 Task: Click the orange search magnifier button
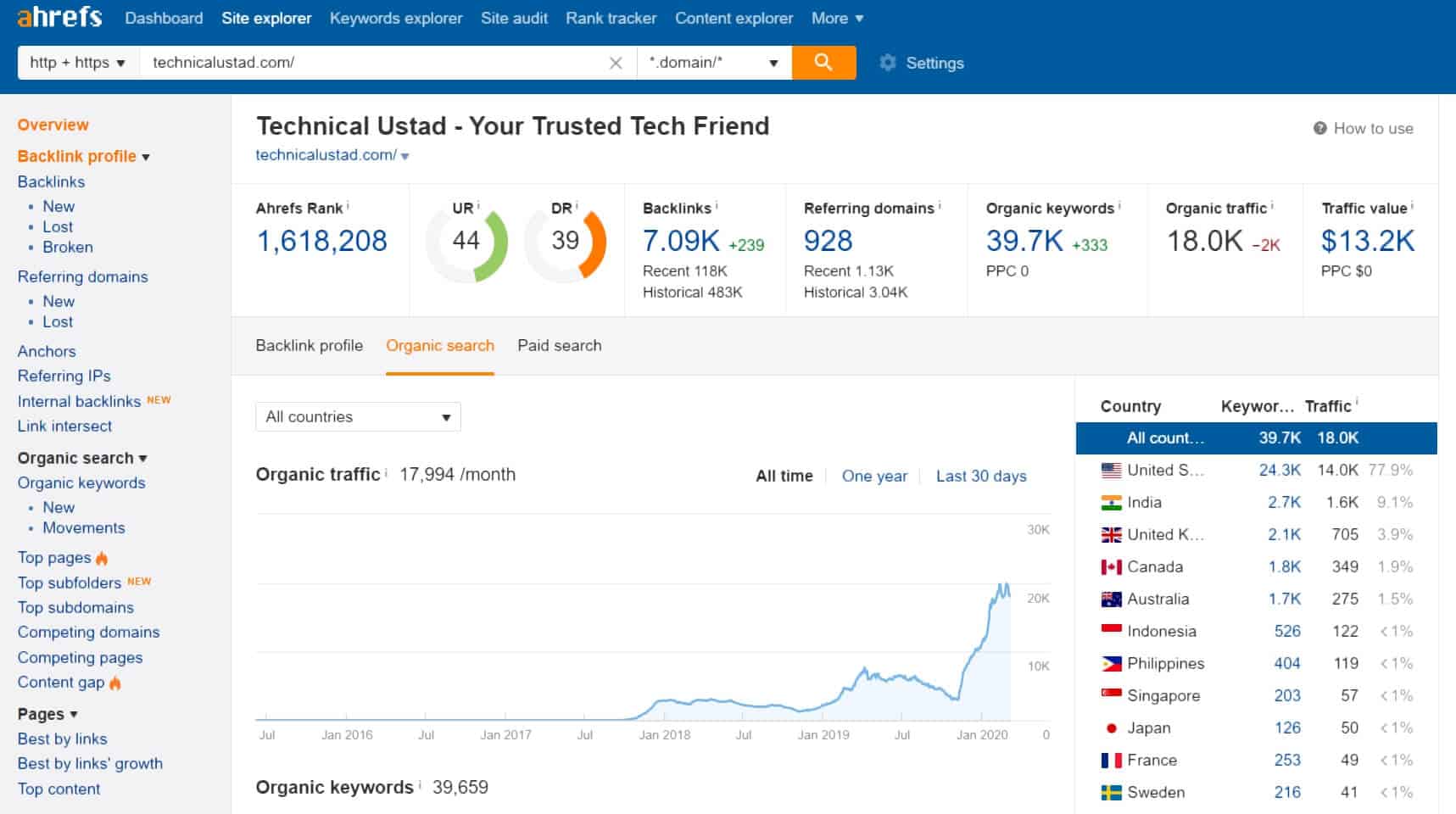click(x=823, y=62)
